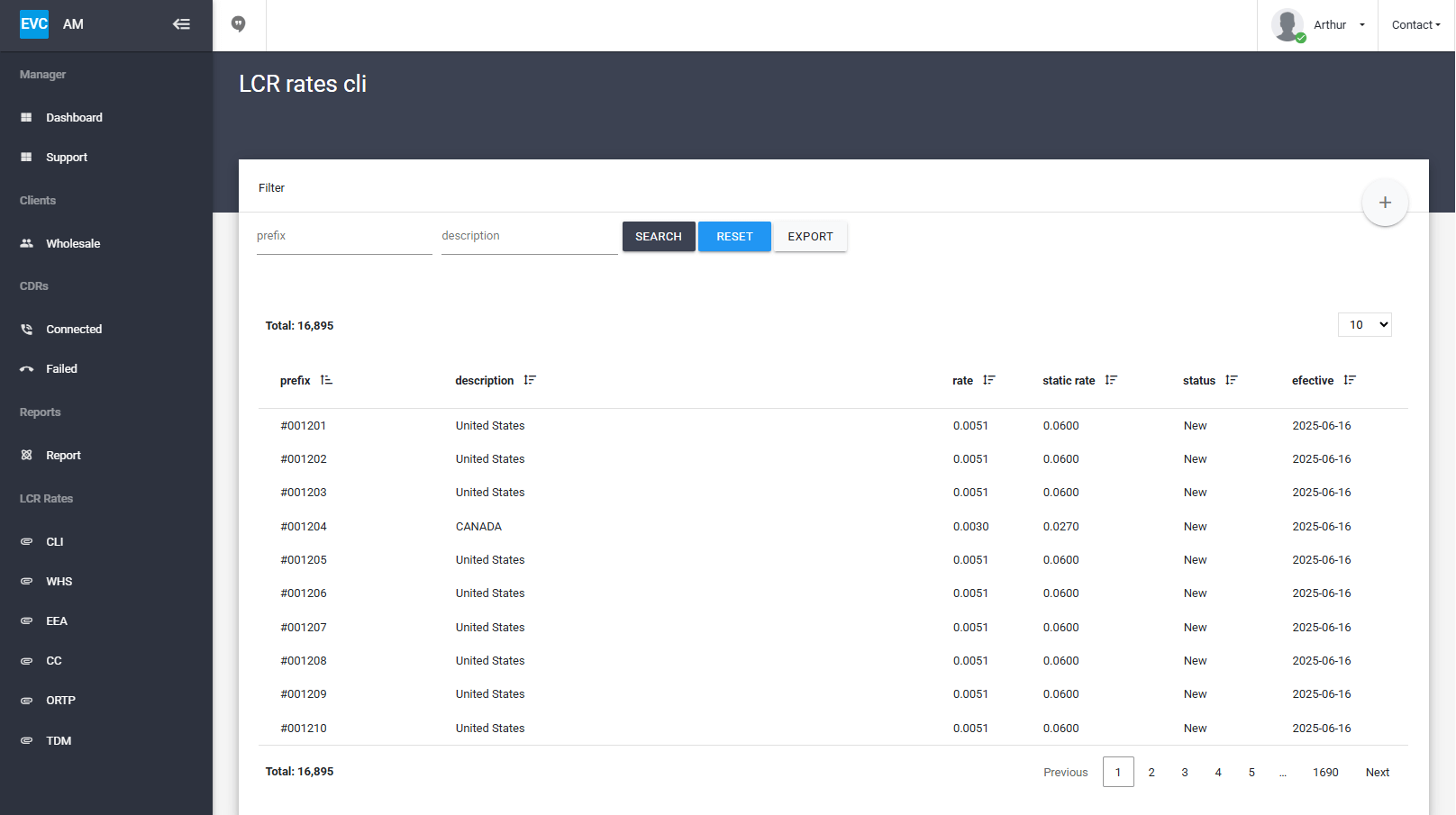Click the prefix cell #001201
This screenshot has height=815, width=1456.
point(304,426)
